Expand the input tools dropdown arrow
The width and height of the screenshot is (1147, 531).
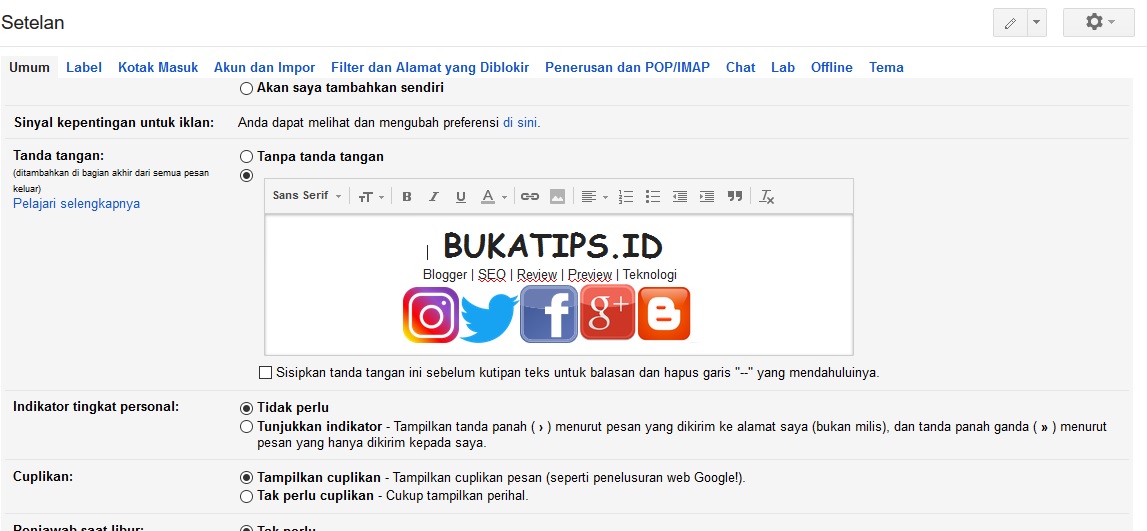(x=1037, y=23)
